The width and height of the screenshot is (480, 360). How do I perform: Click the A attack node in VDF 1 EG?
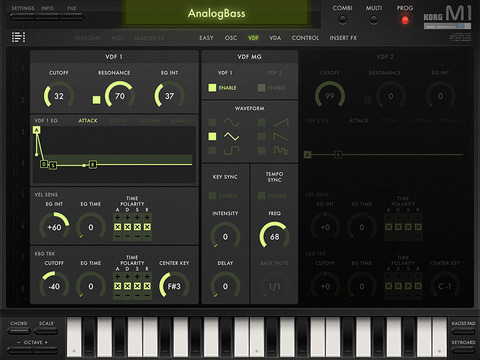pyautogui.click(x=37, y=130)
